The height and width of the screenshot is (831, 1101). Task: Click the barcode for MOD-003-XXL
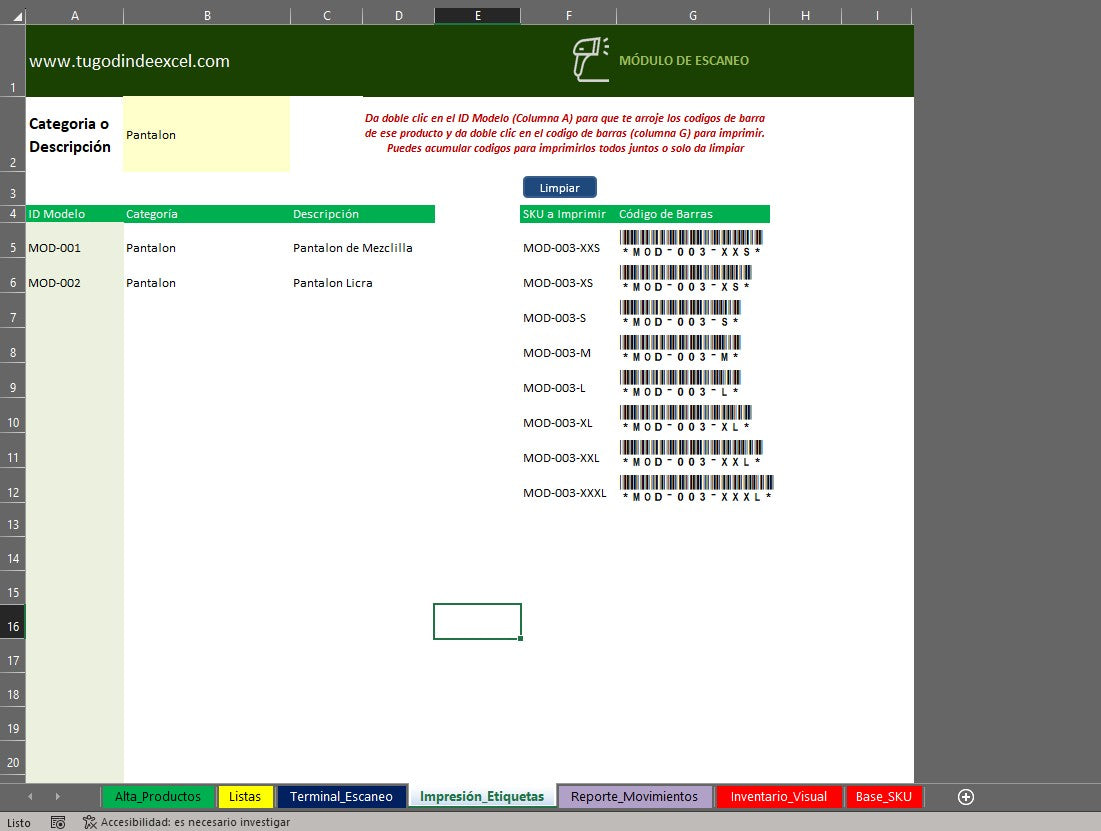click(691, 454)
